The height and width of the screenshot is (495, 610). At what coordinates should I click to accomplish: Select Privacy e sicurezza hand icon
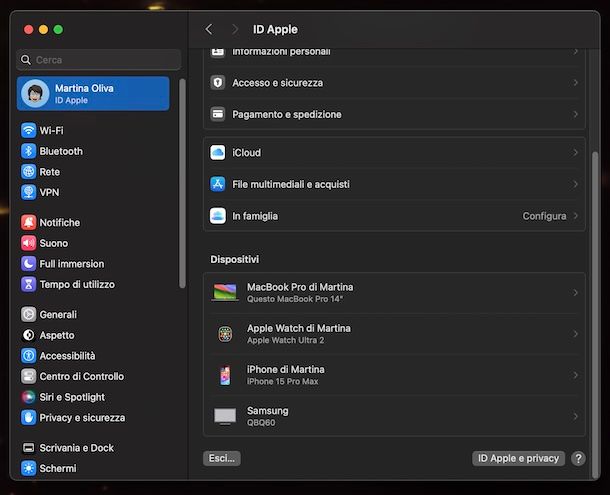click(28, 418)
